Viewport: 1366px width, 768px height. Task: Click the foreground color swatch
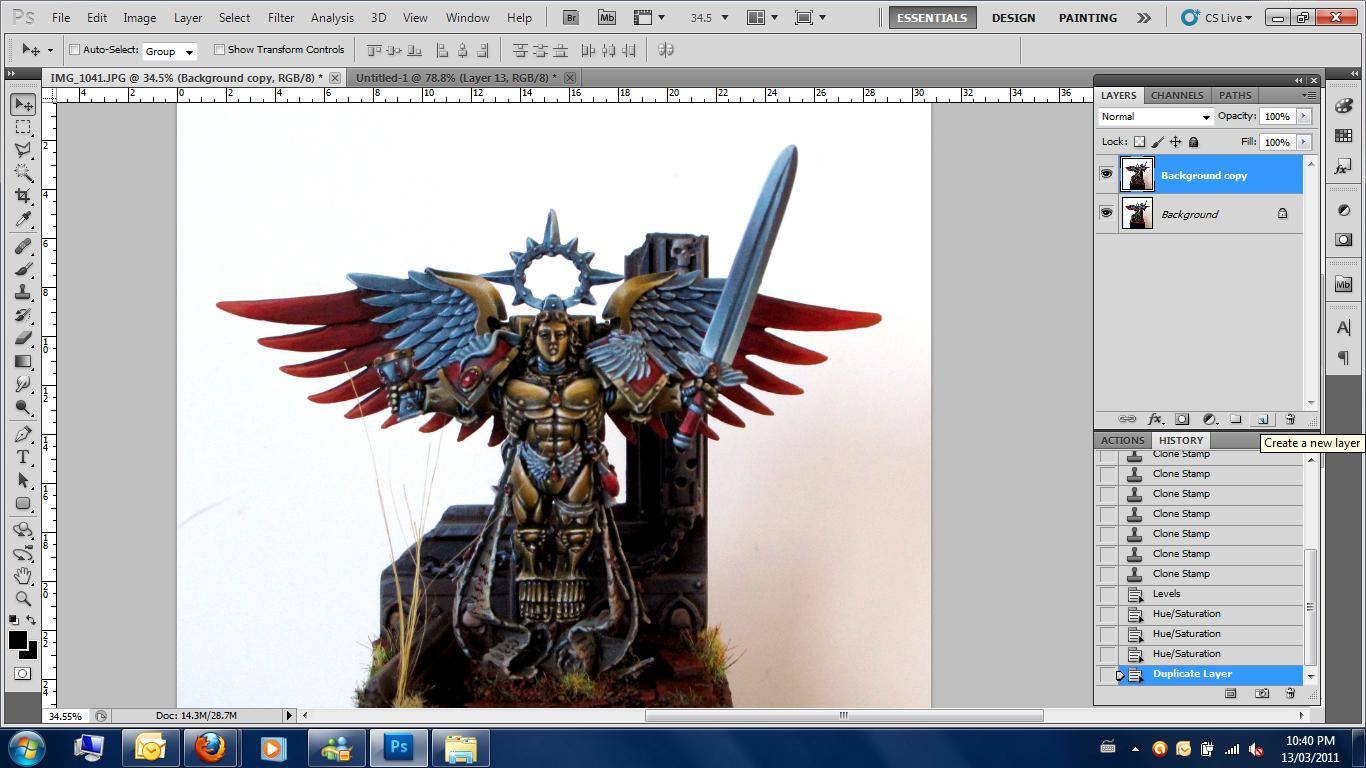[18, 641]
